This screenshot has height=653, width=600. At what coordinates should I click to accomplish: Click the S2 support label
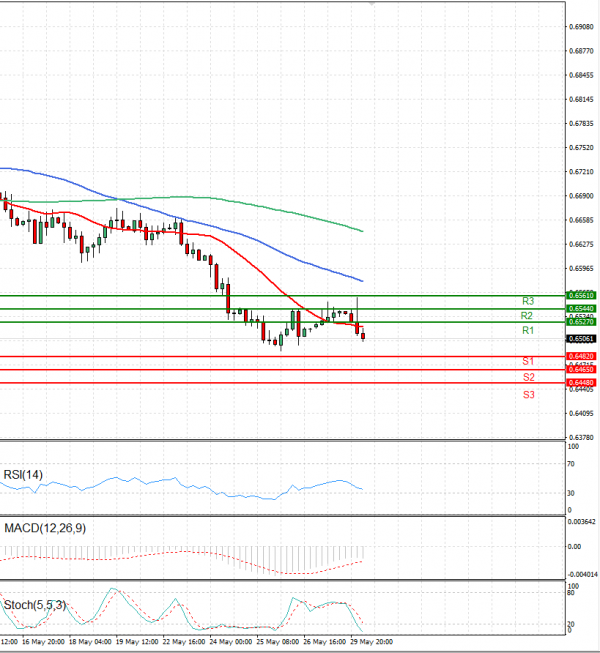(527, 377)
